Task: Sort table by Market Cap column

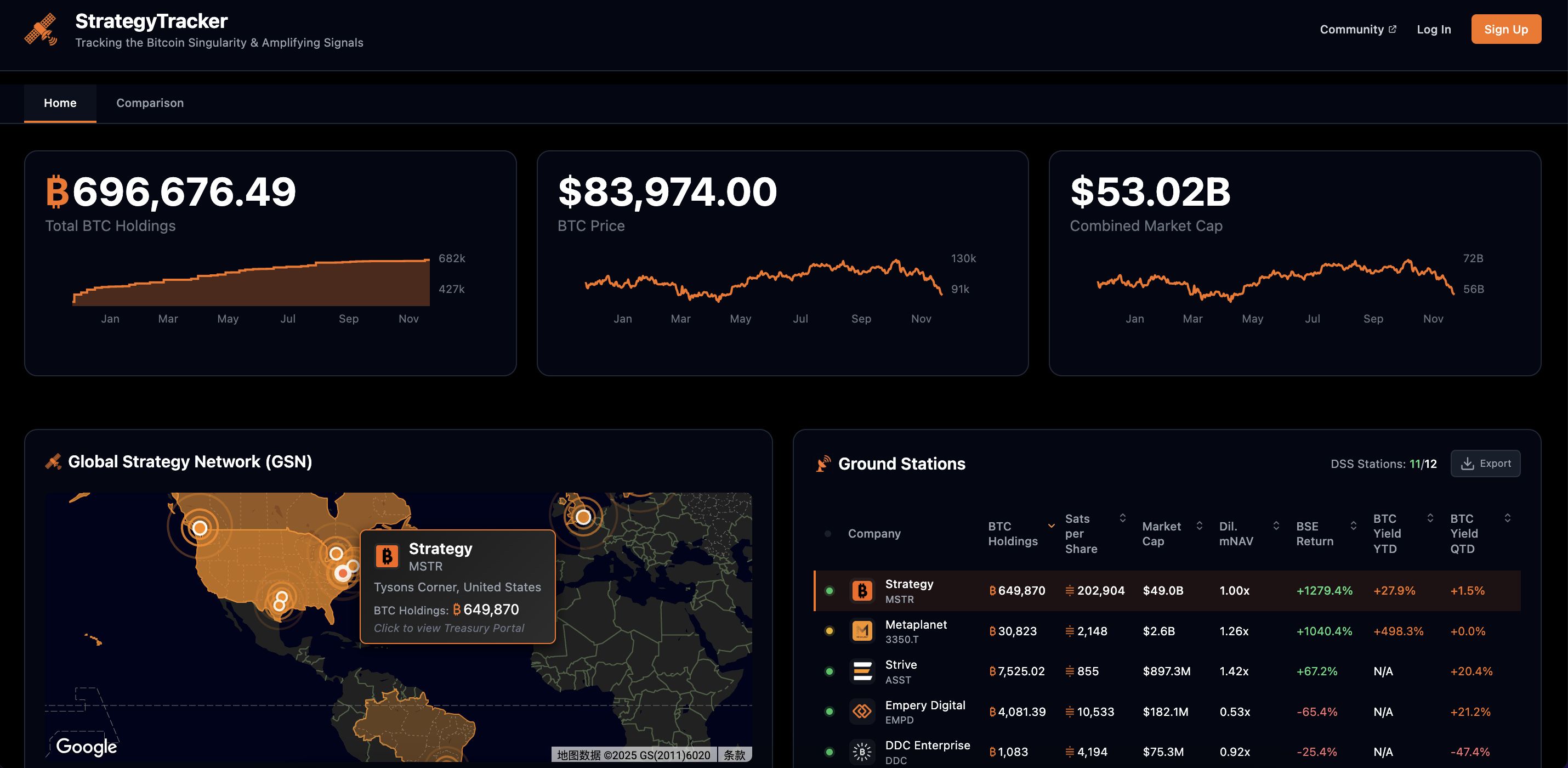Action: click(1199, 526)
